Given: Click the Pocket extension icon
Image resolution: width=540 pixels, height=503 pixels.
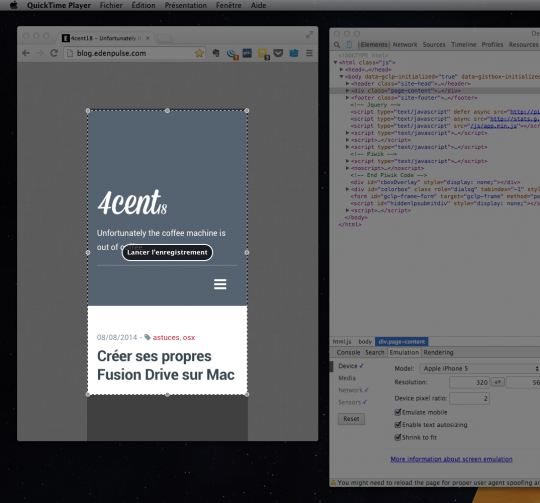Looking at the screenshot, I should coord(278,53).
